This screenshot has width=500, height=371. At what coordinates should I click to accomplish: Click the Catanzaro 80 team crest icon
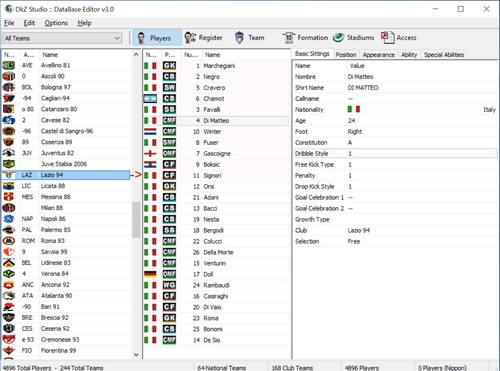(x=9, y=109)
